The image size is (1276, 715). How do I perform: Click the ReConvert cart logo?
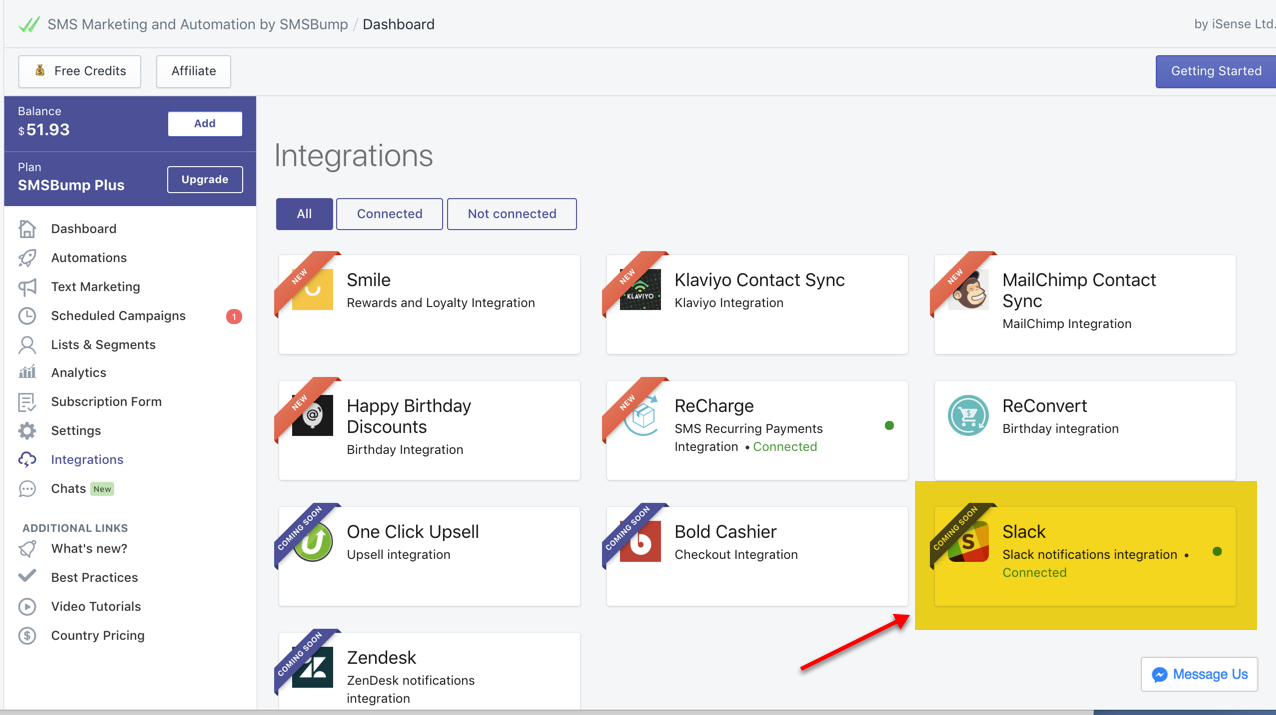968,416
